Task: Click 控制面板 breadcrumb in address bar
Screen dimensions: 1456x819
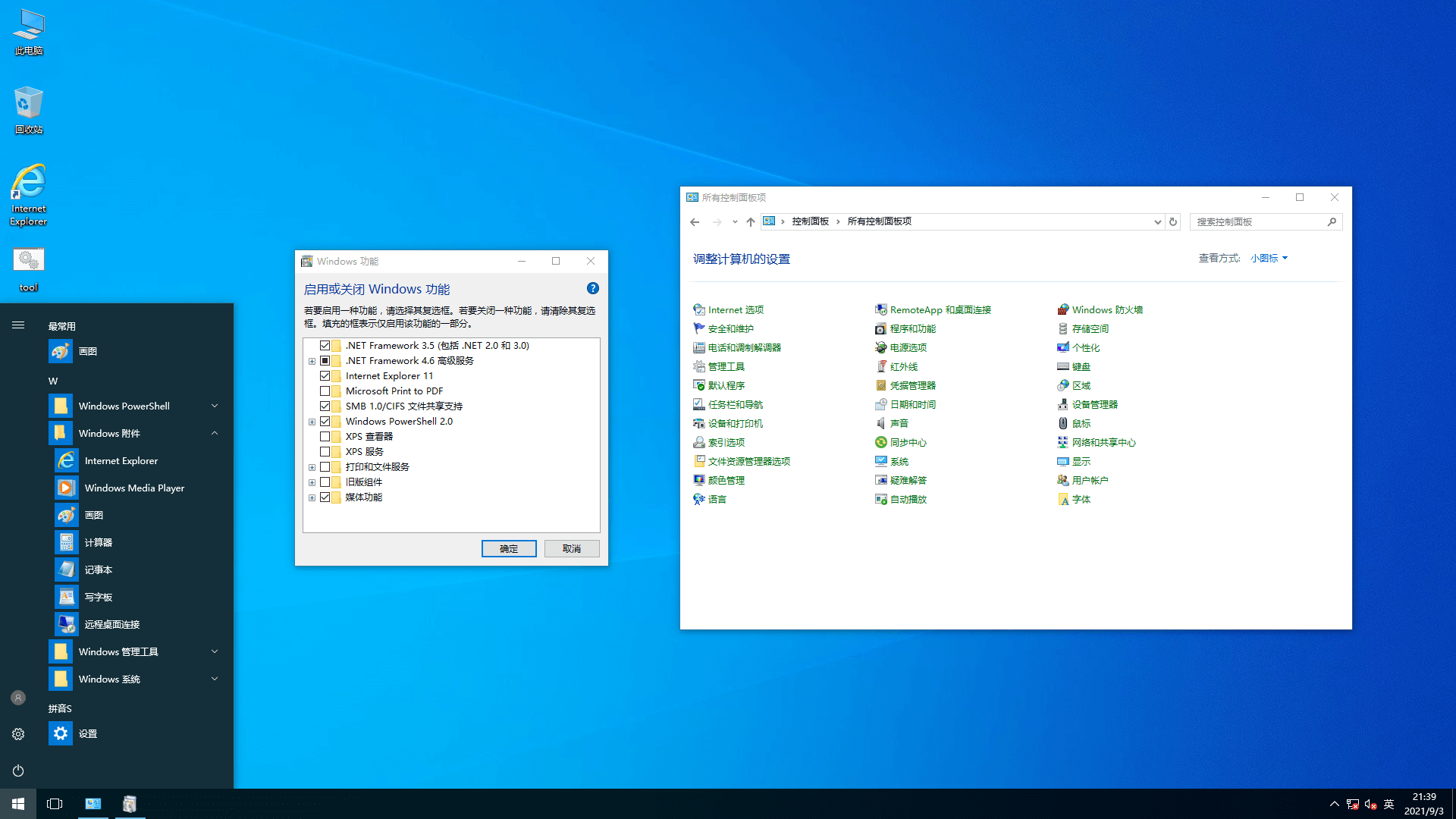Action: coord(810,221)
